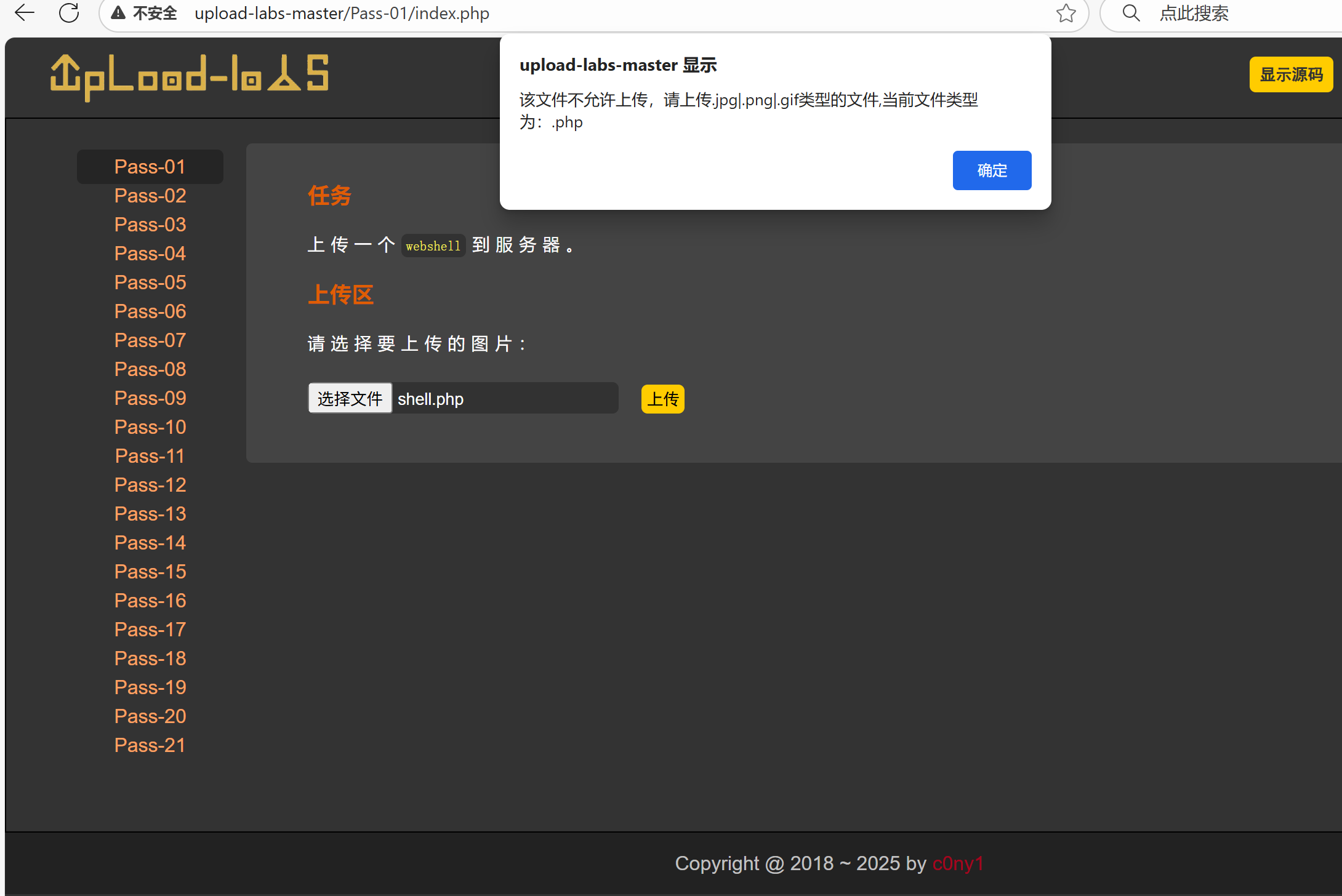The image size is (1342, 896).
Task: Bookmark page with the star icon
Action: pos(1066,13)
